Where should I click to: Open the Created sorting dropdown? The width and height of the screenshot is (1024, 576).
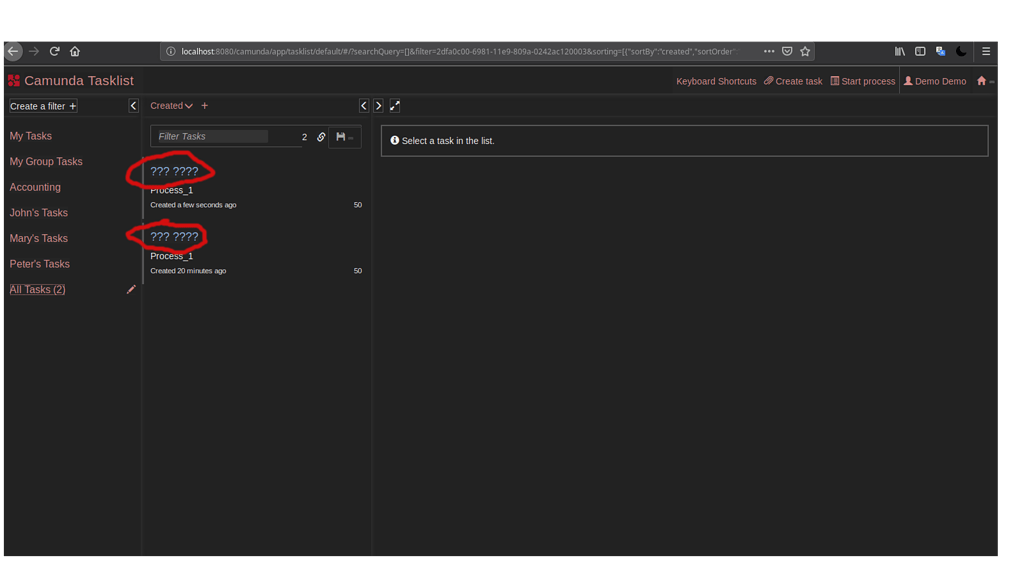tap(170, 105)
